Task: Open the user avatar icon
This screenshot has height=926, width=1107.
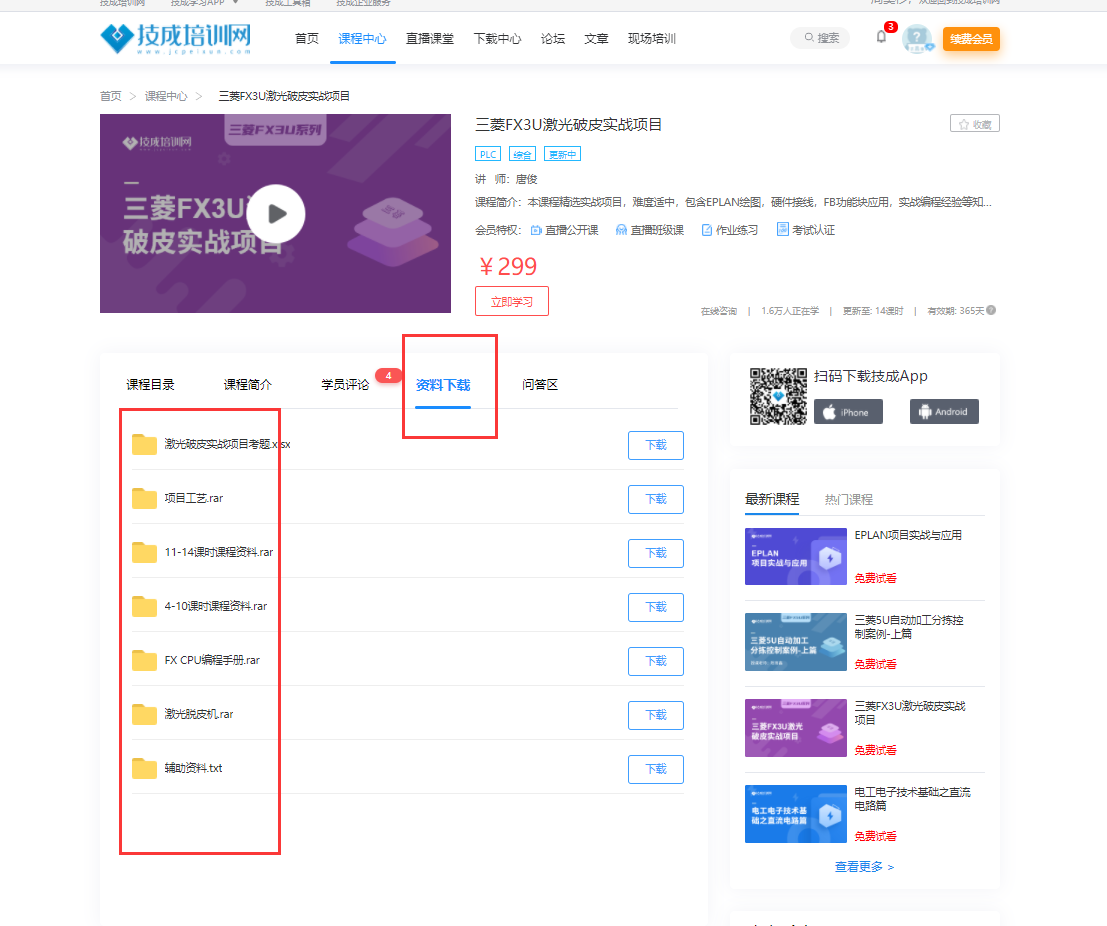Action: [x=917, y=38]
